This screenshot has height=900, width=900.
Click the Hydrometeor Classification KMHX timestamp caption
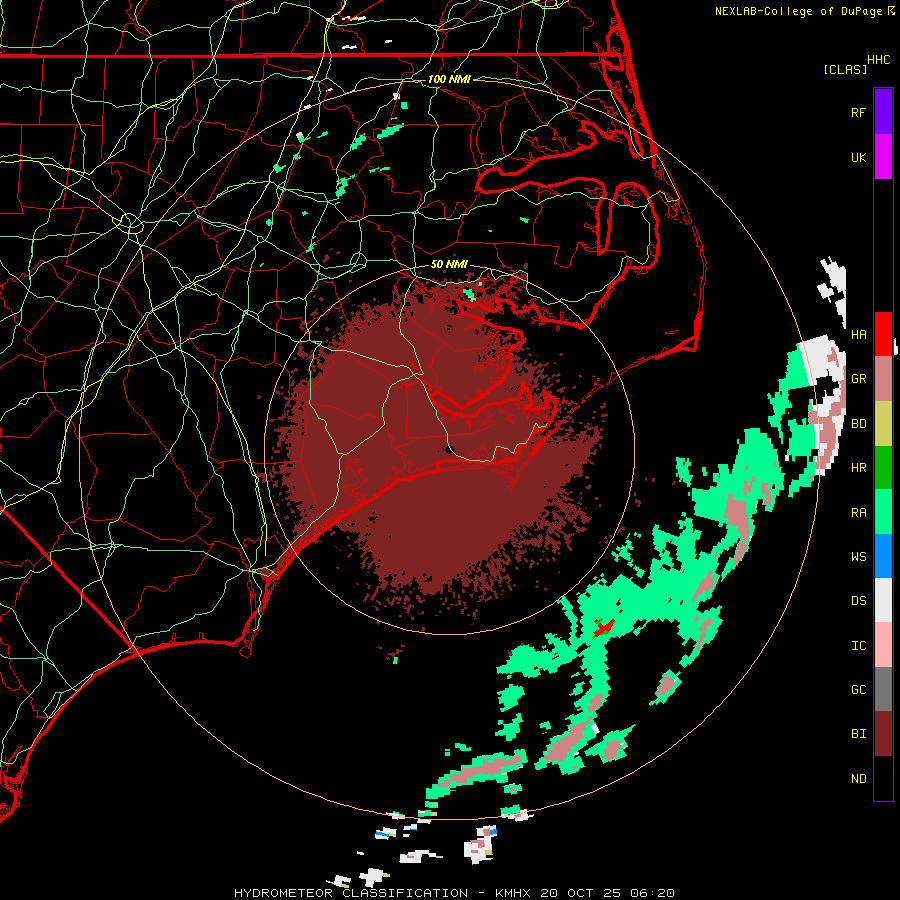(x=454, y=893)
